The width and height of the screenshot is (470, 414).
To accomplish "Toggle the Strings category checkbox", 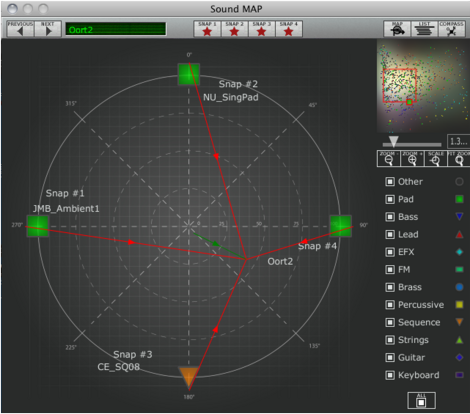I will click(x=390, y=340).
